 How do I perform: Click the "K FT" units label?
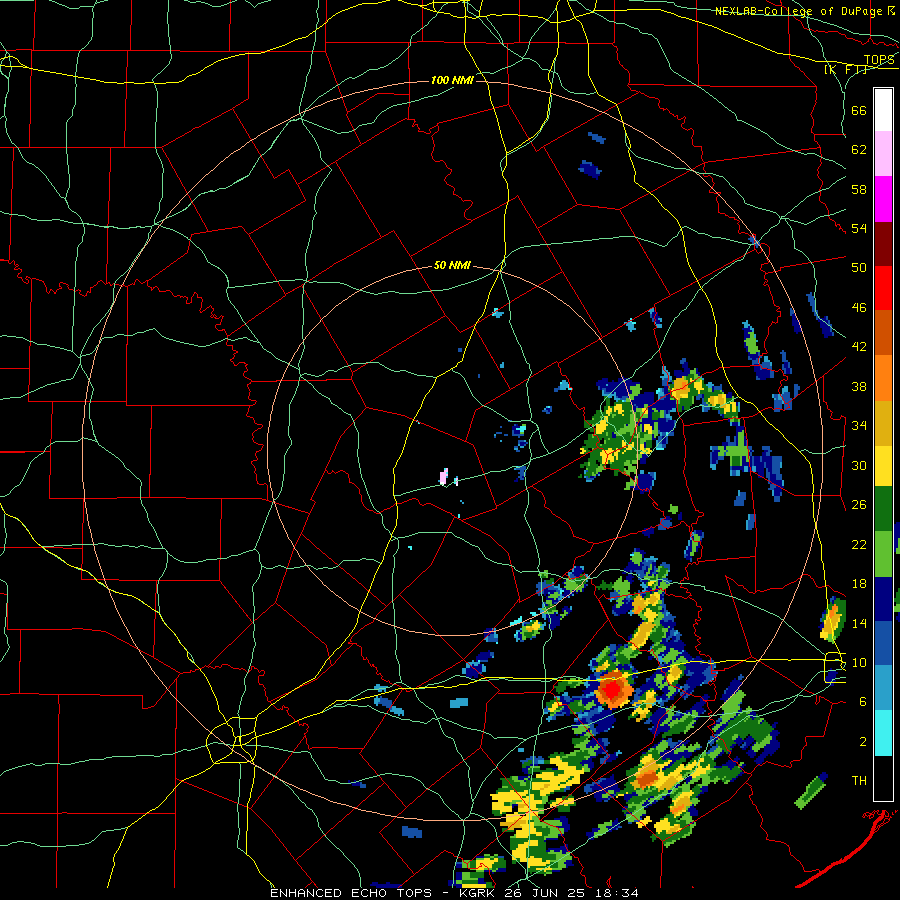click(845, 70)
